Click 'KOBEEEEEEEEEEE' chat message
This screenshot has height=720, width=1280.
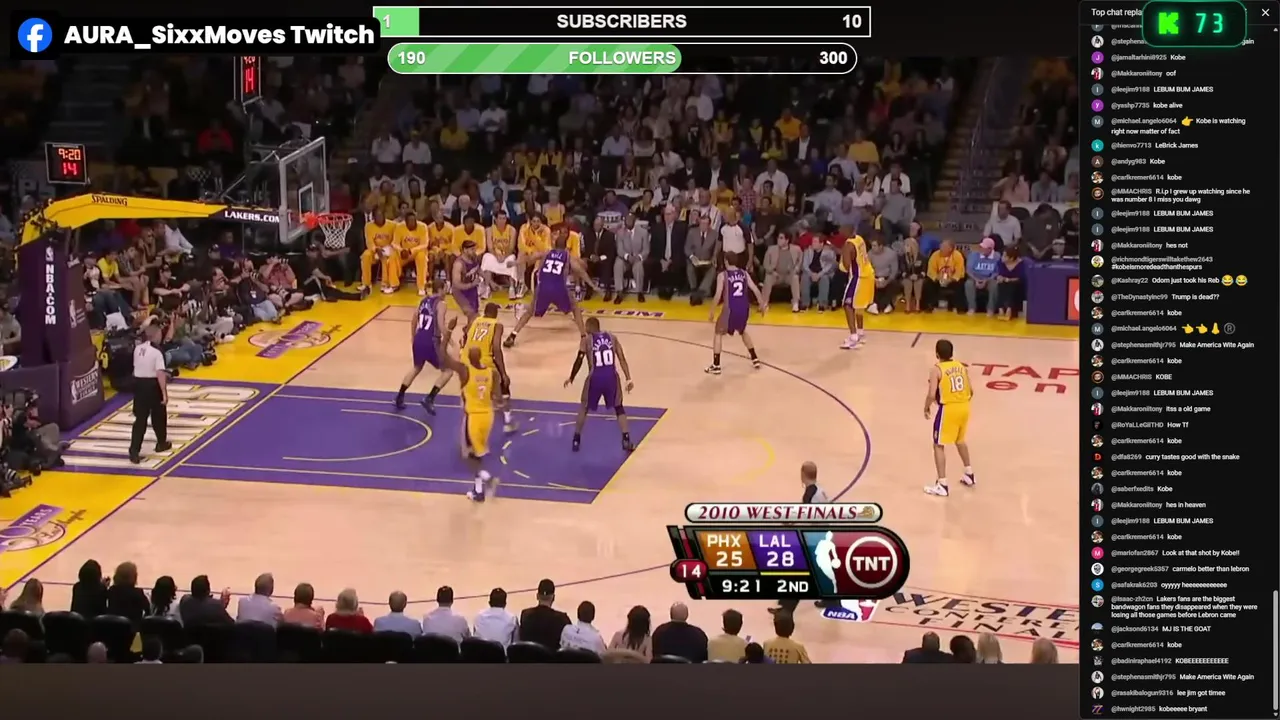point(1201,661)
